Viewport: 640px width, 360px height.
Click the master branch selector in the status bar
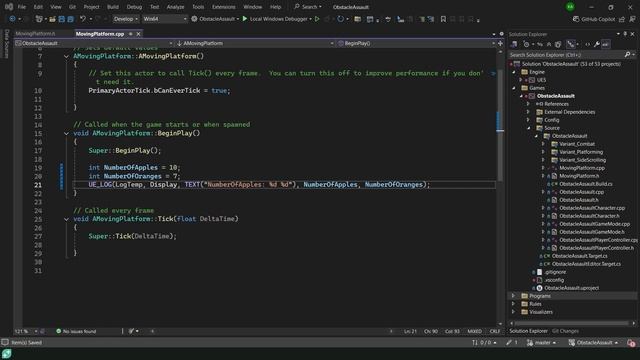(542, 342)
